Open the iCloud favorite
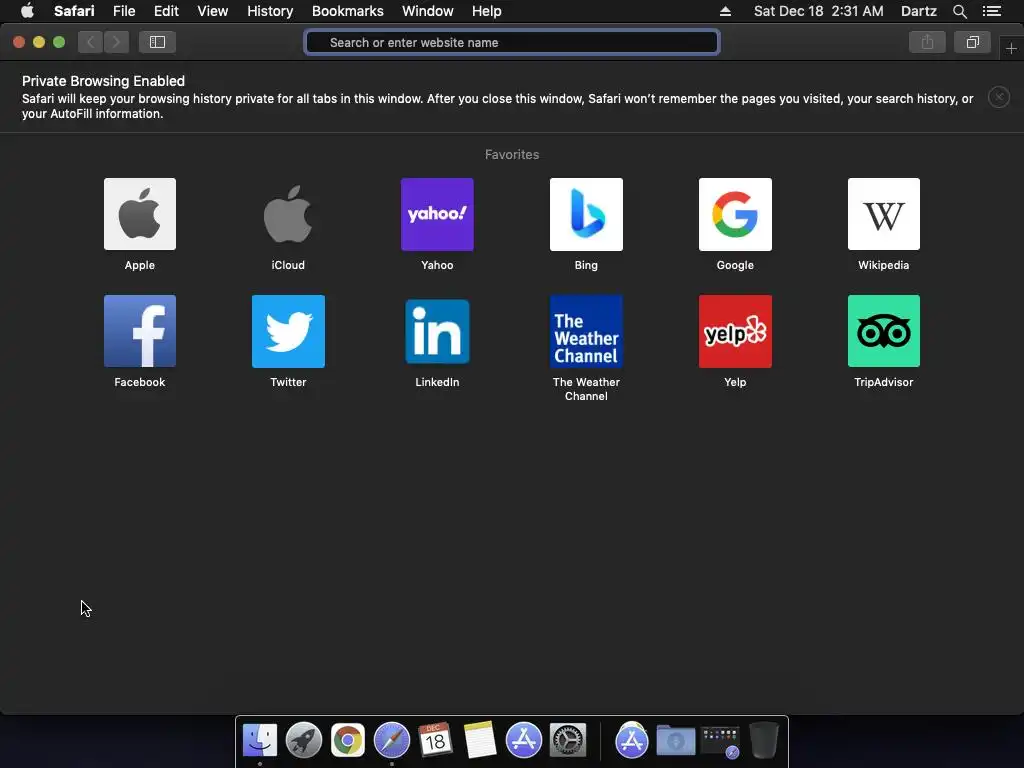 [288, 214]
